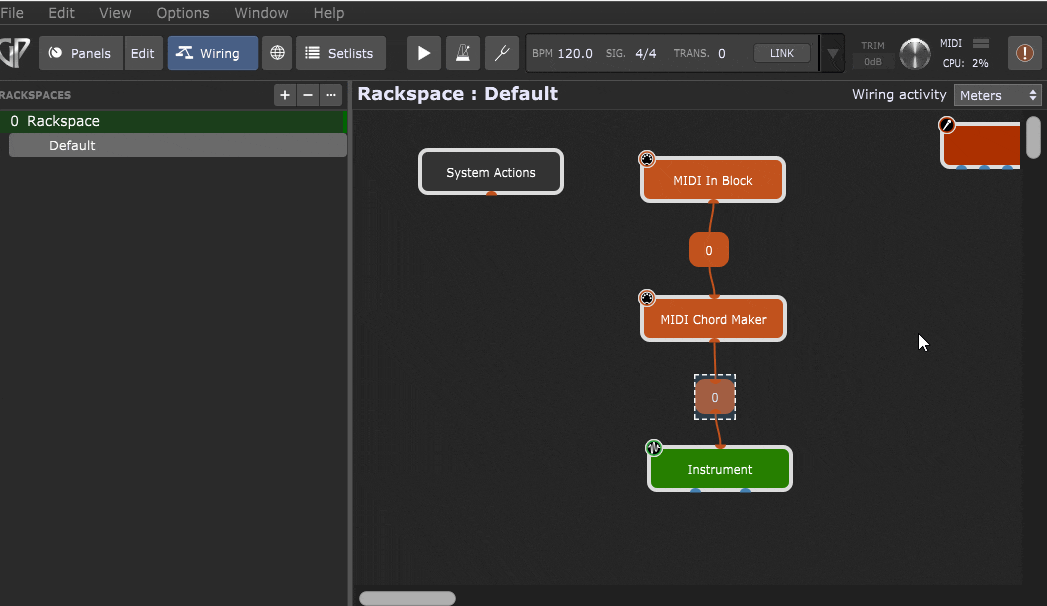
Task: Select the 0 Rackspace row
Action: [x=173, y=121]
